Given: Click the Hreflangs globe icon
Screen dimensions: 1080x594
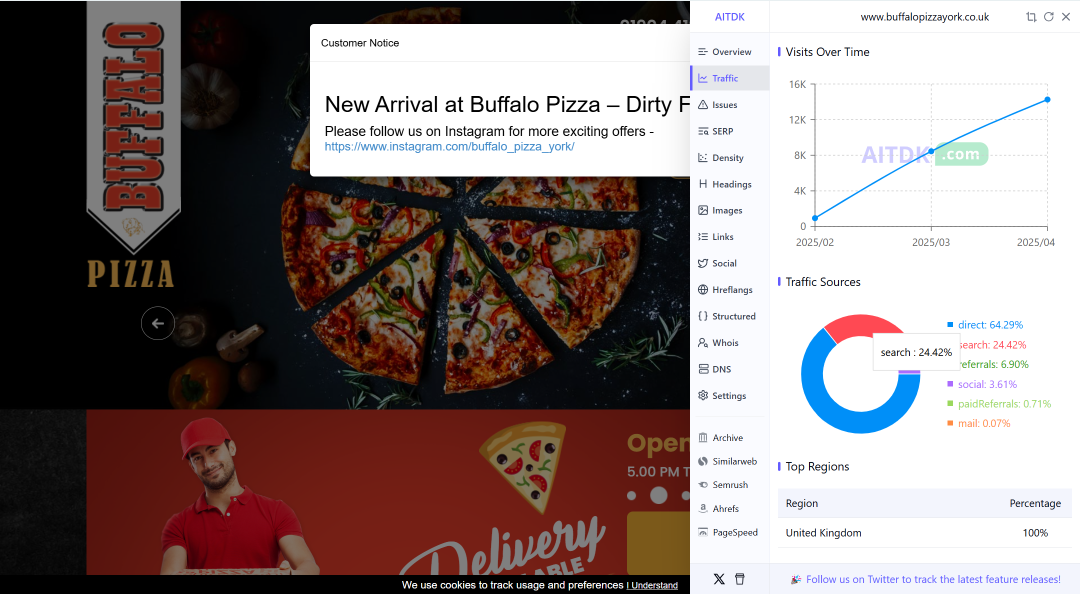Looking at the screenshot, I should (703, 289).
